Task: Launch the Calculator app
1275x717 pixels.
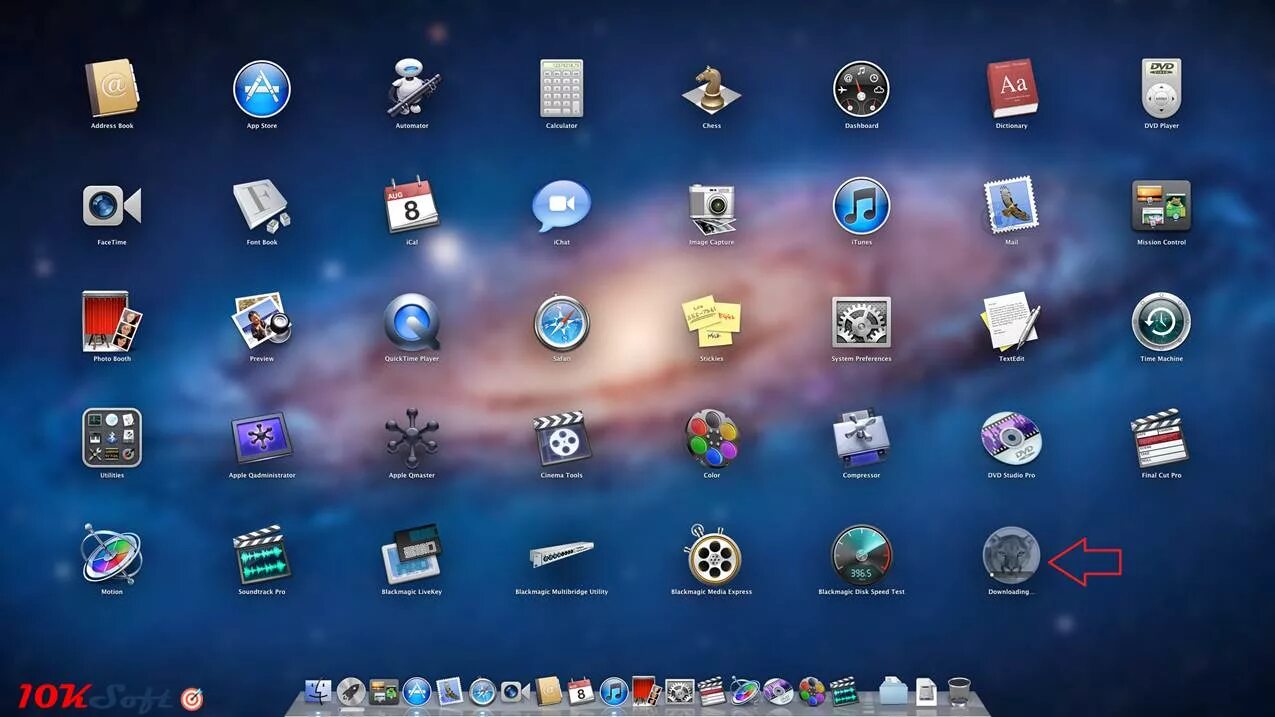Action: click(x=562, y=88)
